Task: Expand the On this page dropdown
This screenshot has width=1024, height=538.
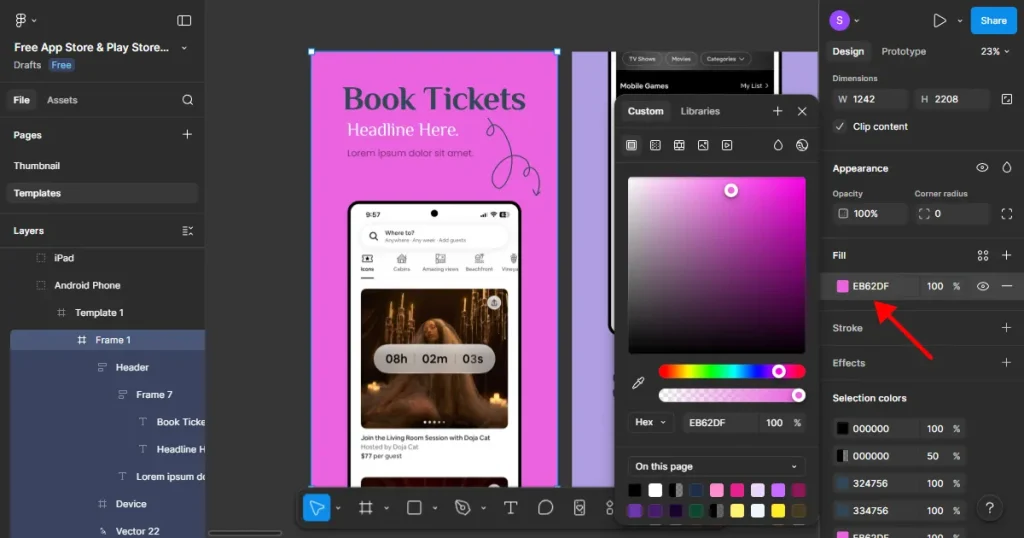Action: coord(716,466)
